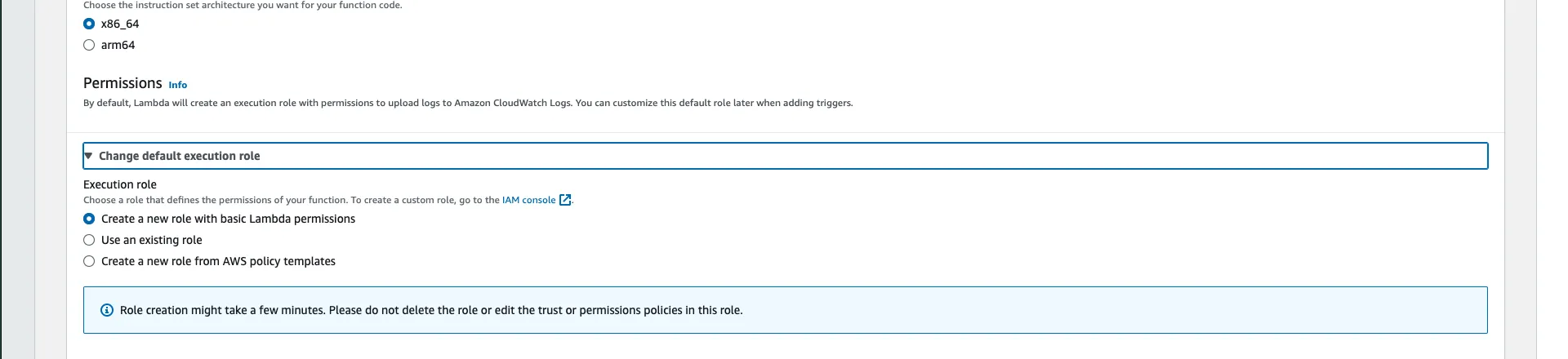Select Create a new role with basic Lambda permissions
Viewport: 1568px width, 359px height.
[x=89, y=219]
